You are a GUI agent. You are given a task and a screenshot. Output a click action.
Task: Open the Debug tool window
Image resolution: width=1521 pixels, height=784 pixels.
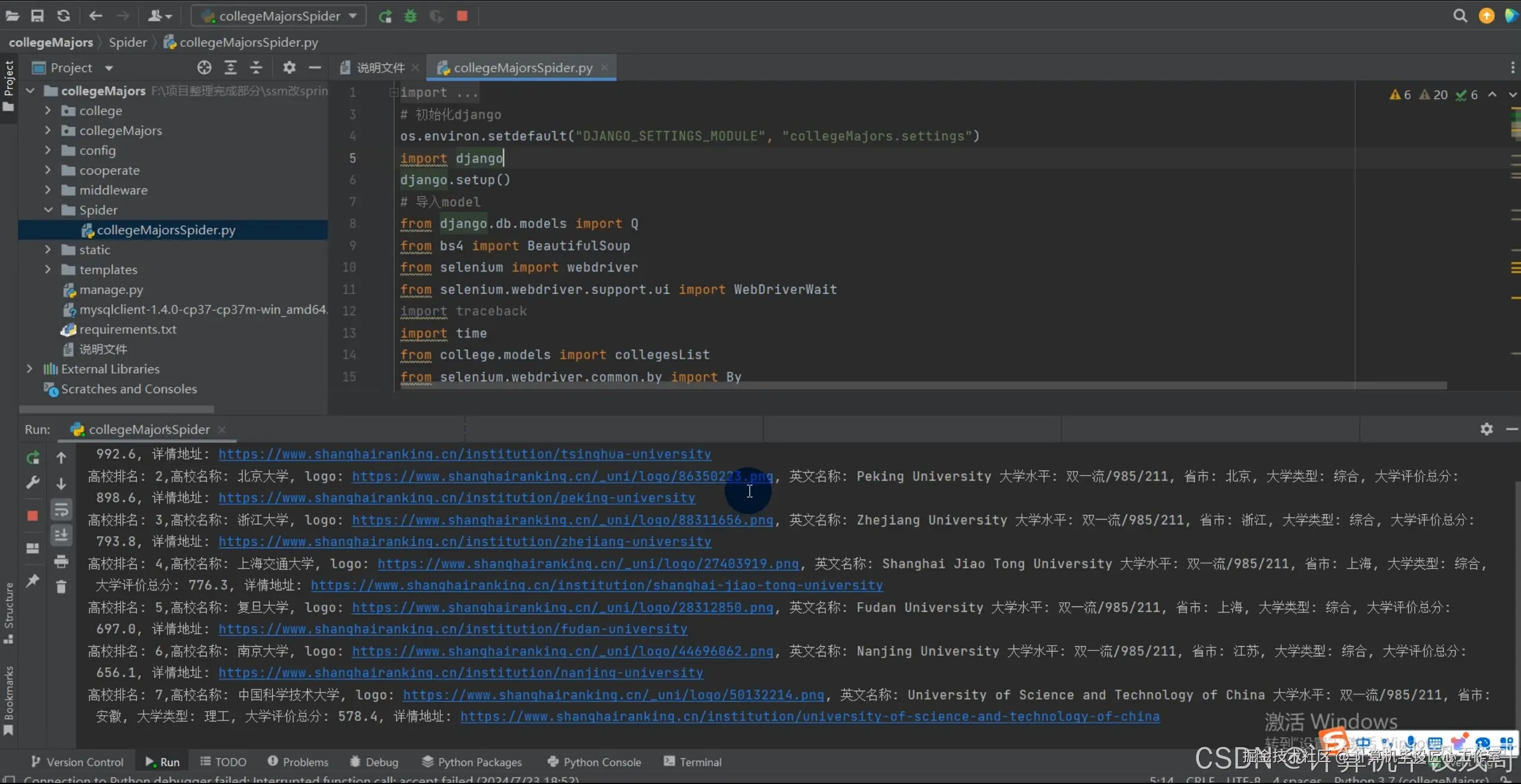pos(374,761)
